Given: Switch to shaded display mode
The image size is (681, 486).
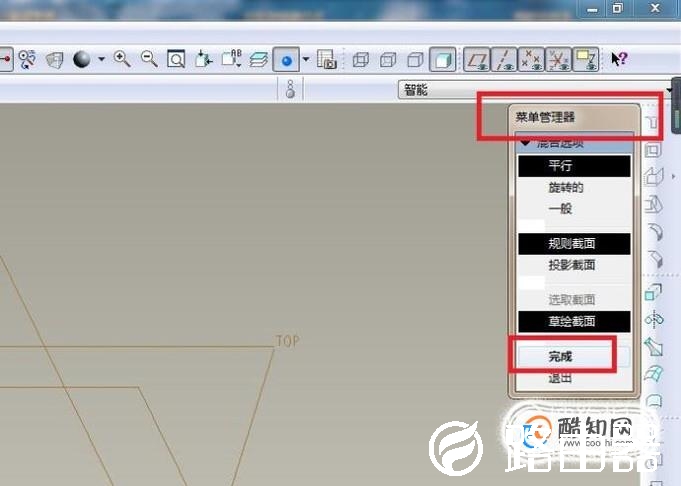Looking at the screenshot, I should [x=443, y=60].
